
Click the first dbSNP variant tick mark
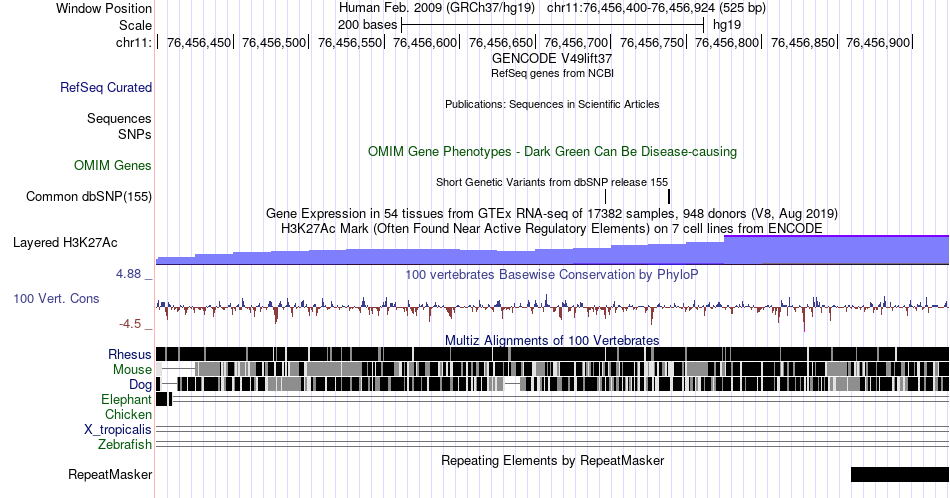coord(605,196)
